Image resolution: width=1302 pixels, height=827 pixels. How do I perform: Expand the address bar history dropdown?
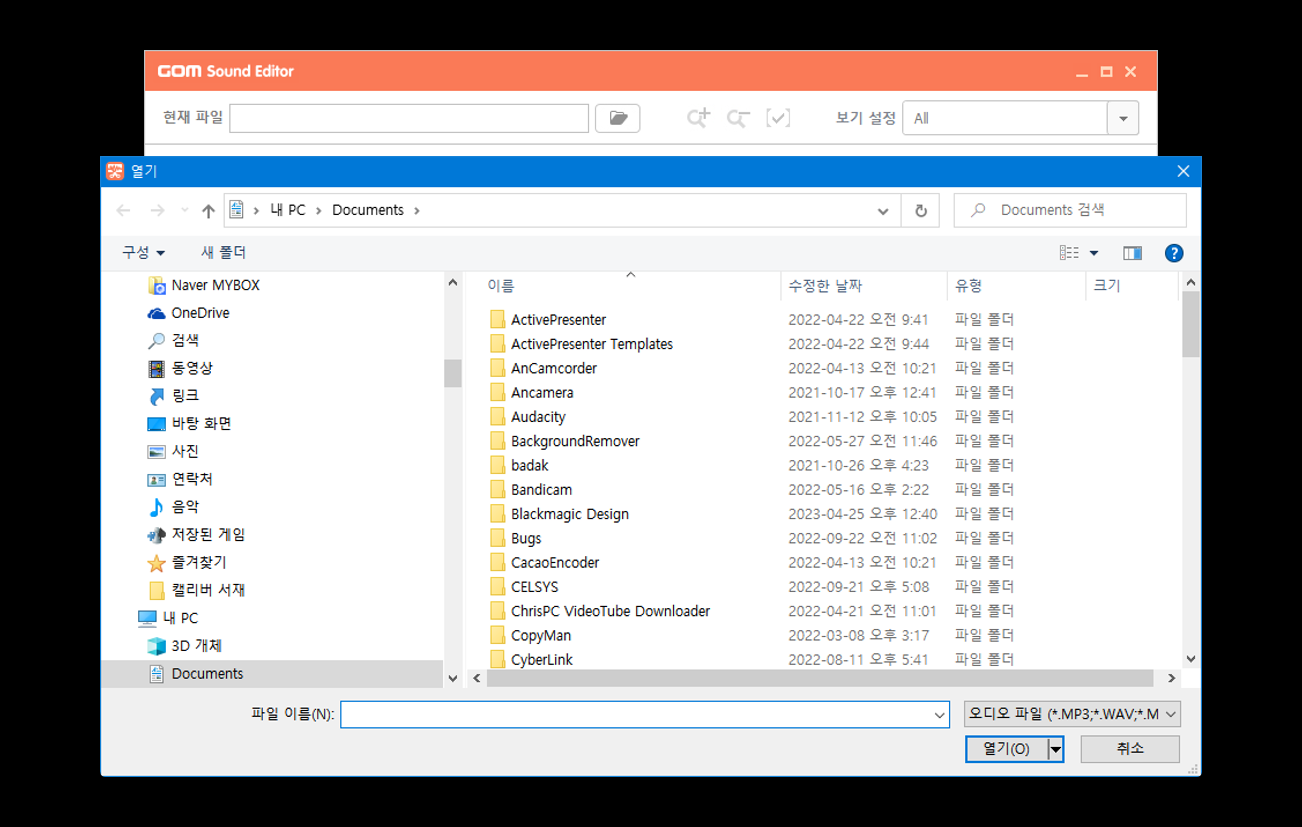[x=883, y=211]
